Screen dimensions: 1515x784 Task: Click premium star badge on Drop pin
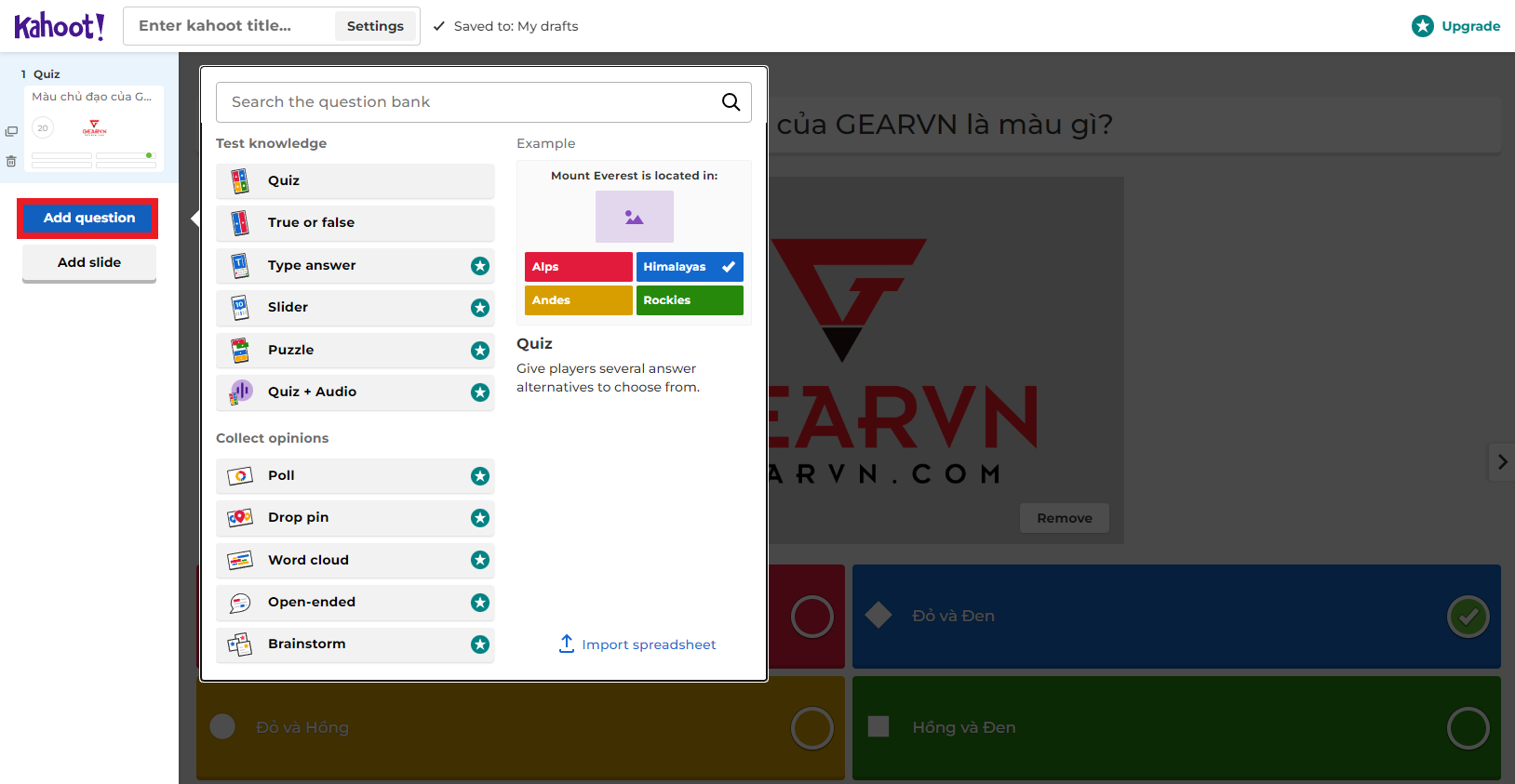tap(480, 518)
